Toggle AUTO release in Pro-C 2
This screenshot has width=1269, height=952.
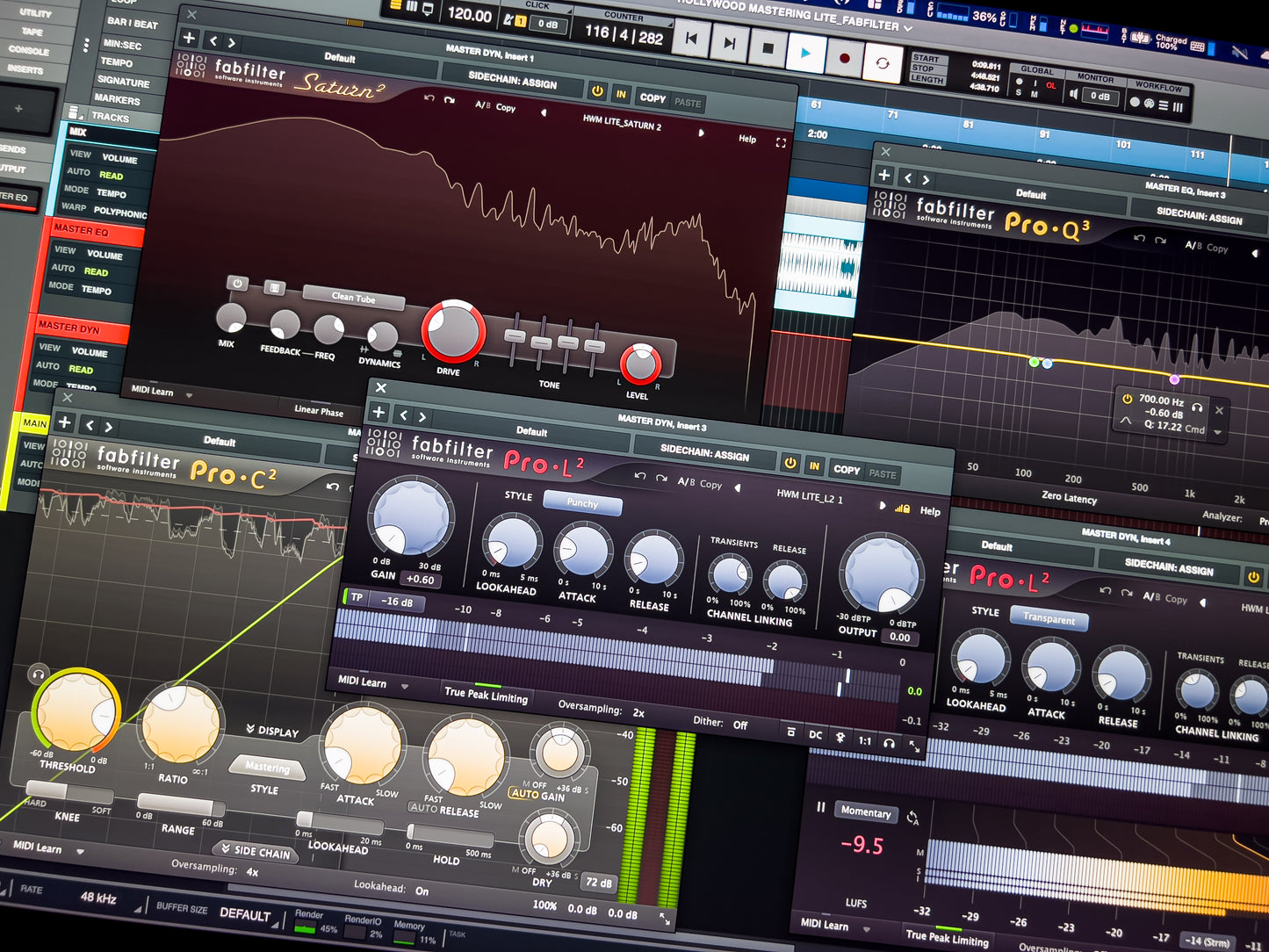(423, 808)
